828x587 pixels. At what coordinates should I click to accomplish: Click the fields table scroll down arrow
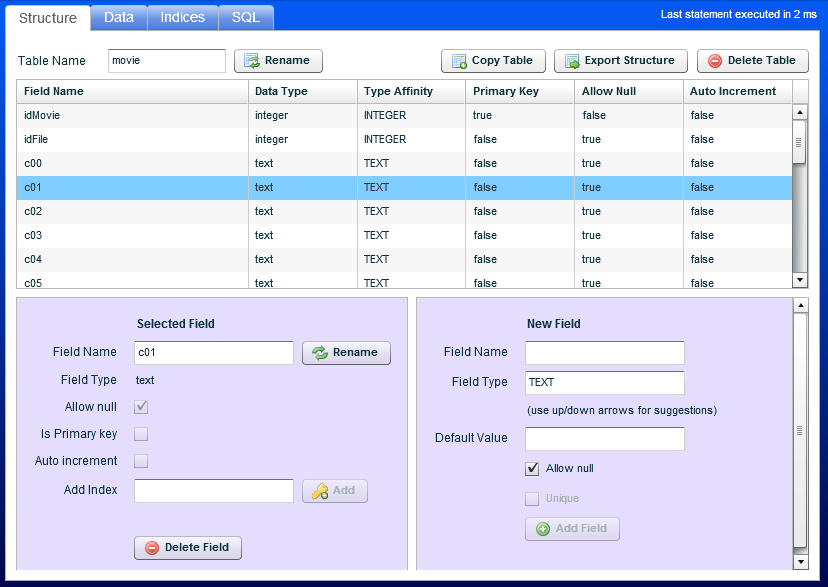[800, 280]
